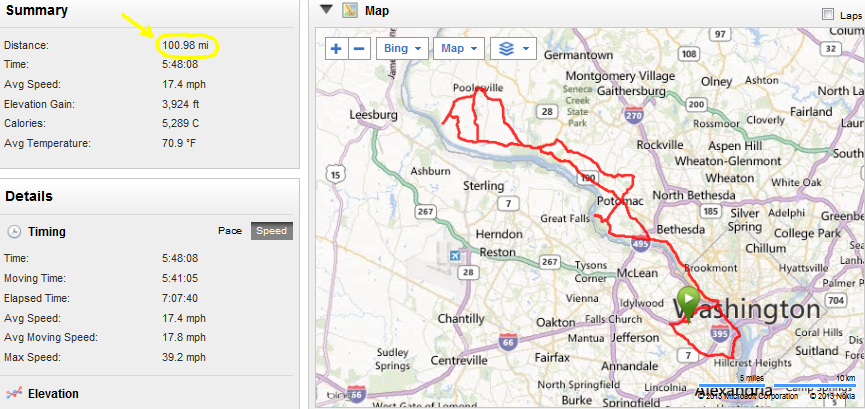This screenshot has height=409, width=865.
Task: Open the Bing map provider dropdown
Action: (x=403, y=49)
